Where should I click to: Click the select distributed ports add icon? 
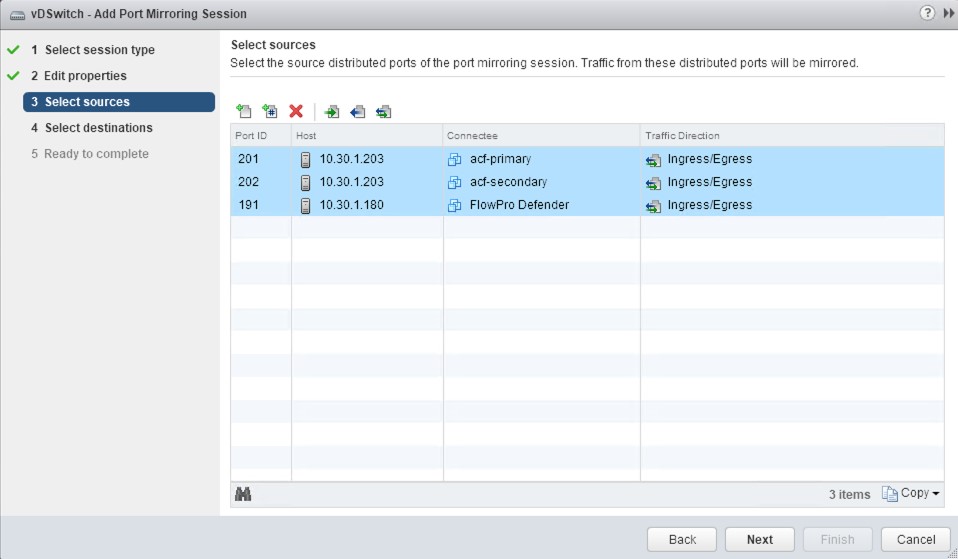click(x=243, y=111)
